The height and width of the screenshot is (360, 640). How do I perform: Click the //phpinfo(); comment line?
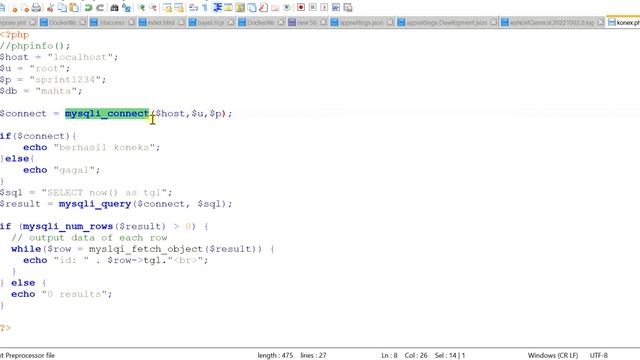[x=35, y=46]
